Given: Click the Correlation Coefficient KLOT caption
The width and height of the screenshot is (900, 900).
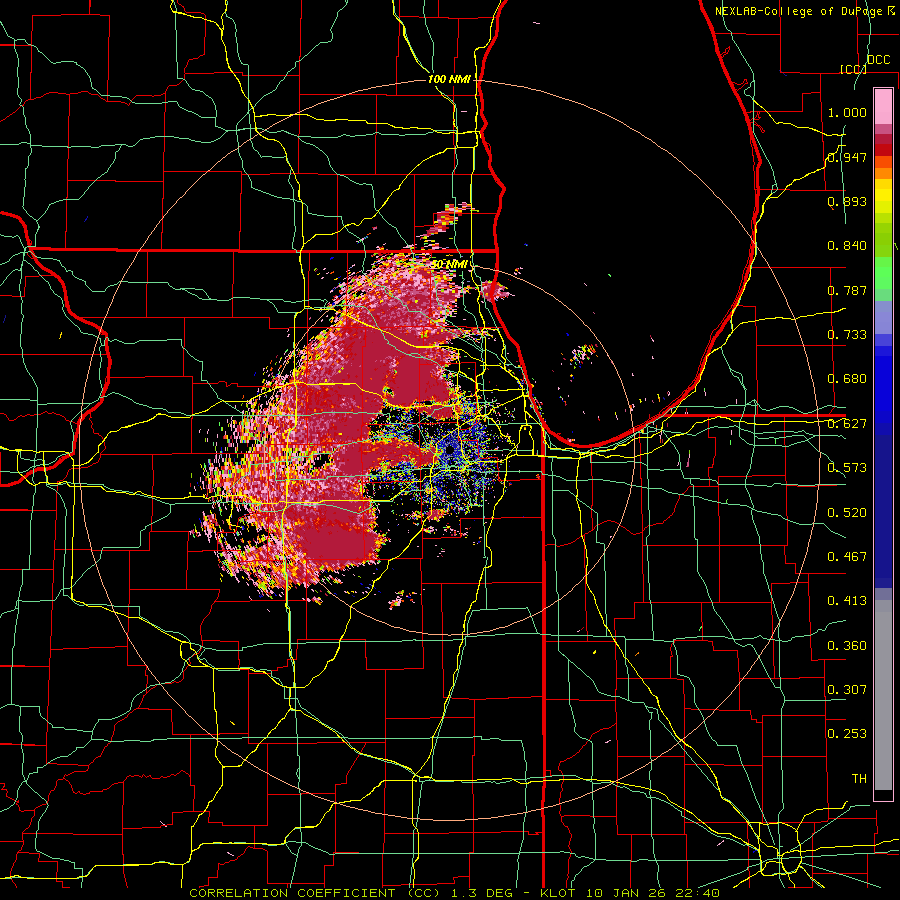Looking at the screenshot, I should coord(454,893).
